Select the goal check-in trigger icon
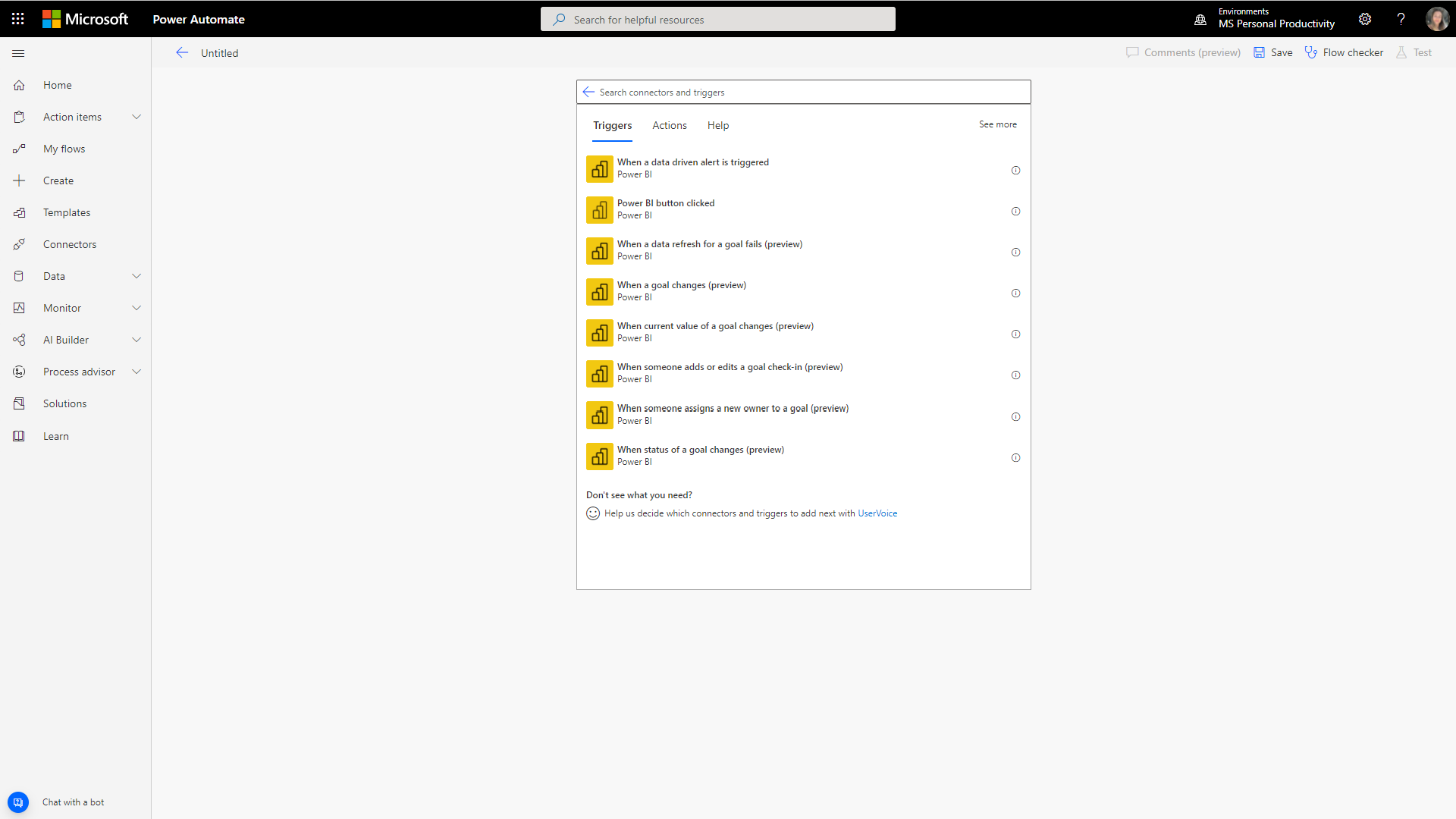 click(x=599, y=374)
